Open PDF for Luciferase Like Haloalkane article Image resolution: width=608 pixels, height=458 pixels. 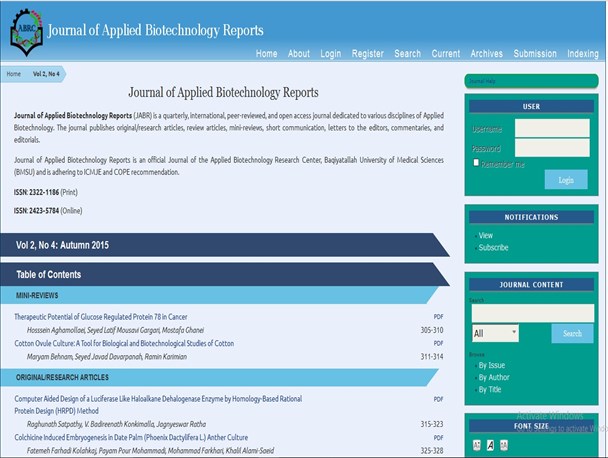(x=438, y=399)
